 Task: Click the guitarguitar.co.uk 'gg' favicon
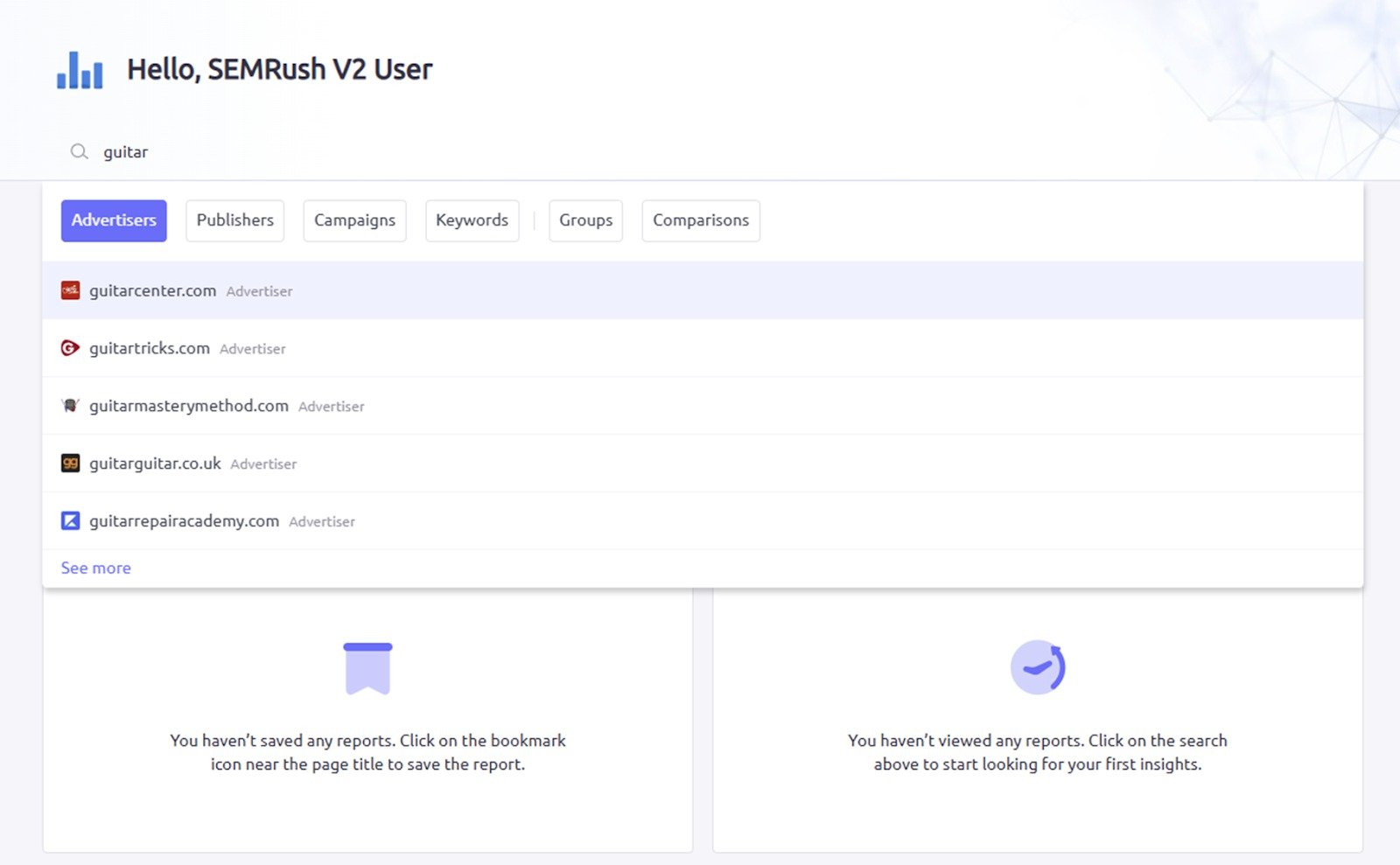coord(70,463)
